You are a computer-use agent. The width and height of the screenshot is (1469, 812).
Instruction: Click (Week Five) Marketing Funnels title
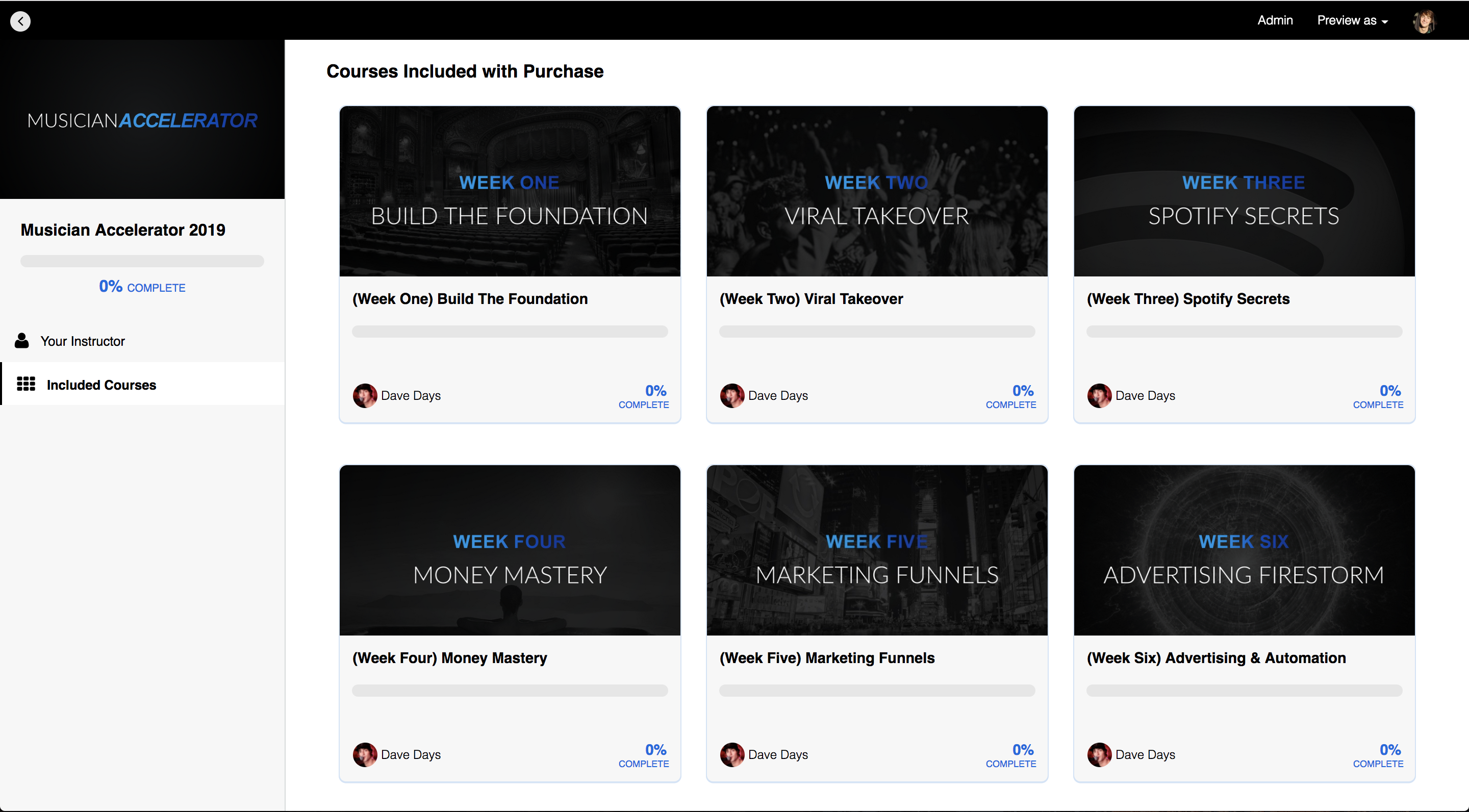point(827,658)
